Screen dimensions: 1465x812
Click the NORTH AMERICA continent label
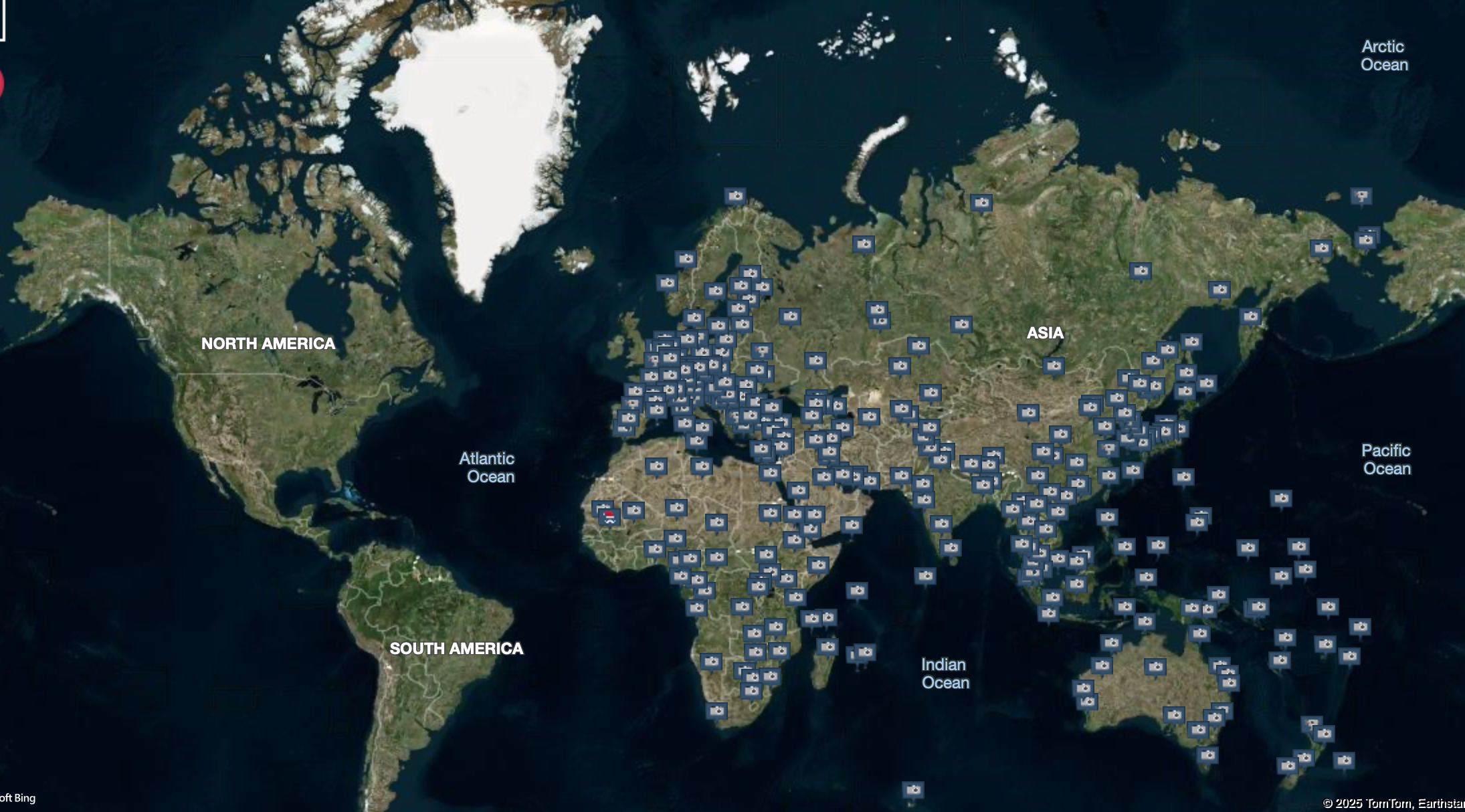(268, 343)
